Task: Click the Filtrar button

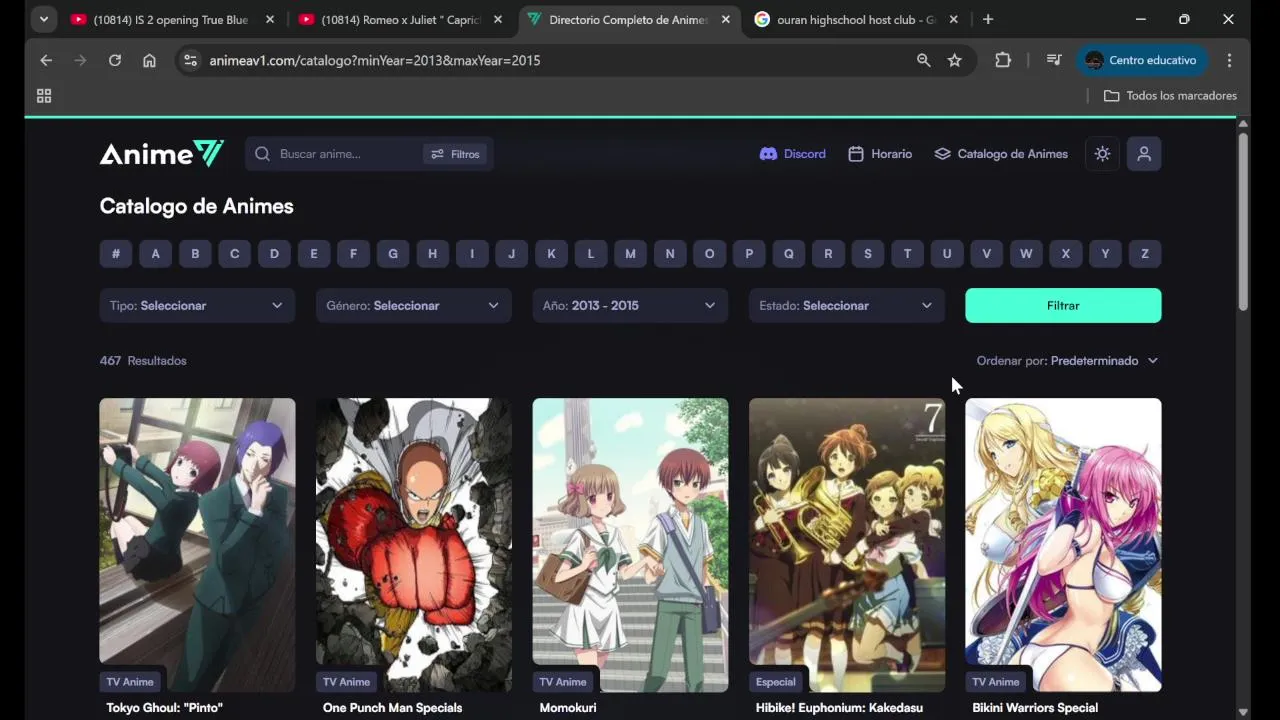Action: point(1063,306)
